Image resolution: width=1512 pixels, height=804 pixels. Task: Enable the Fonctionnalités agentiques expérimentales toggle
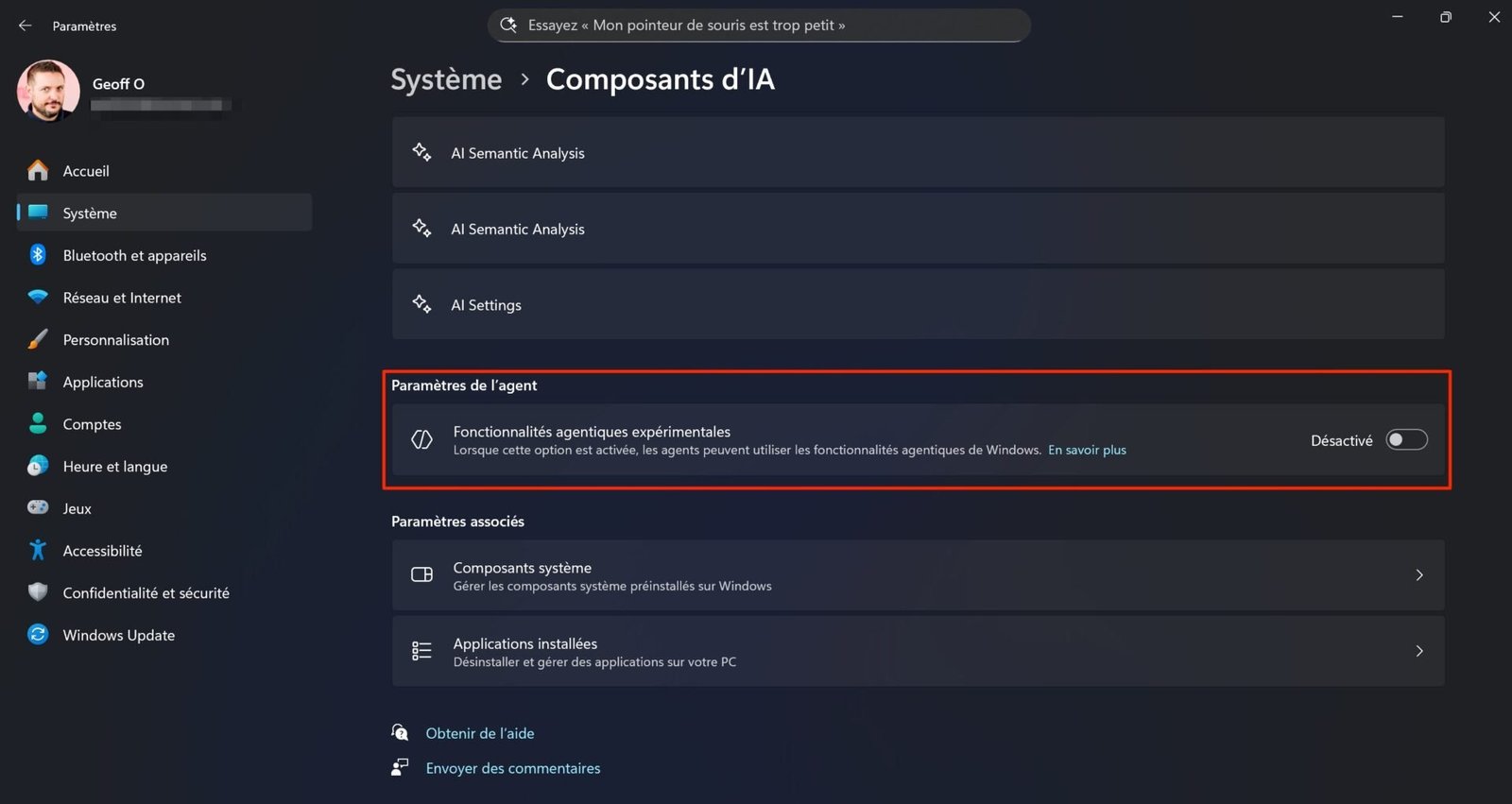[x=1406, y=440]
